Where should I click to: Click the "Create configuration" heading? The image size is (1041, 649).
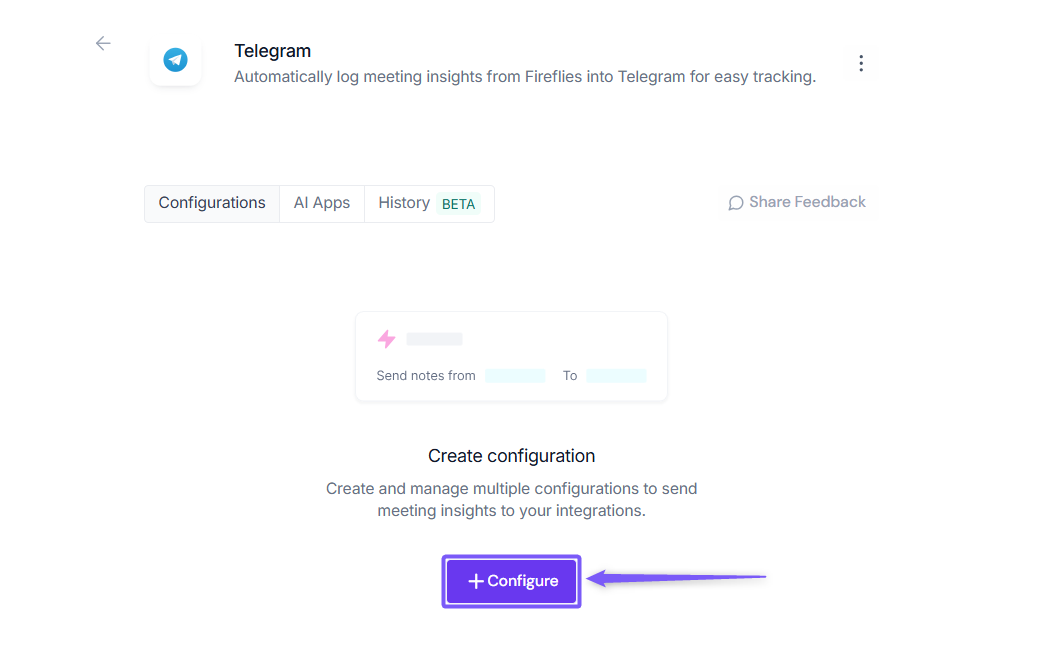tap(511, 456)
